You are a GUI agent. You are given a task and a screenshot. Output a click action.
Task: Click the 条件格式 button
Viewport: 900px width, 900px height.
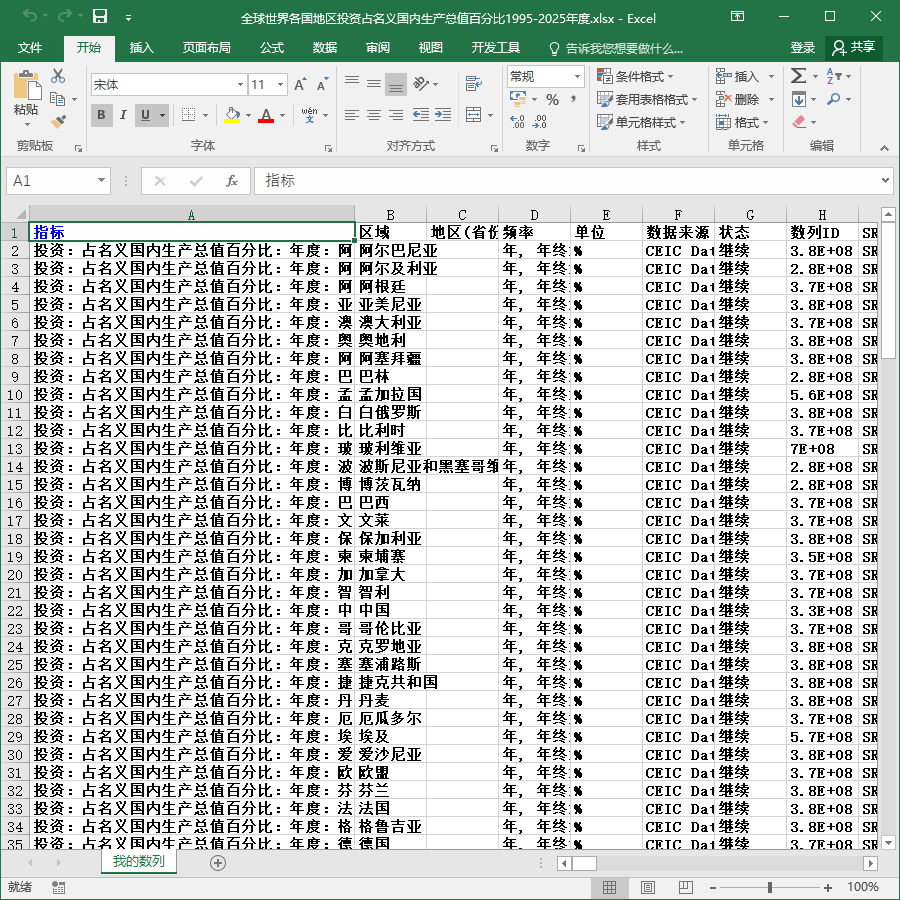(635, 76)
